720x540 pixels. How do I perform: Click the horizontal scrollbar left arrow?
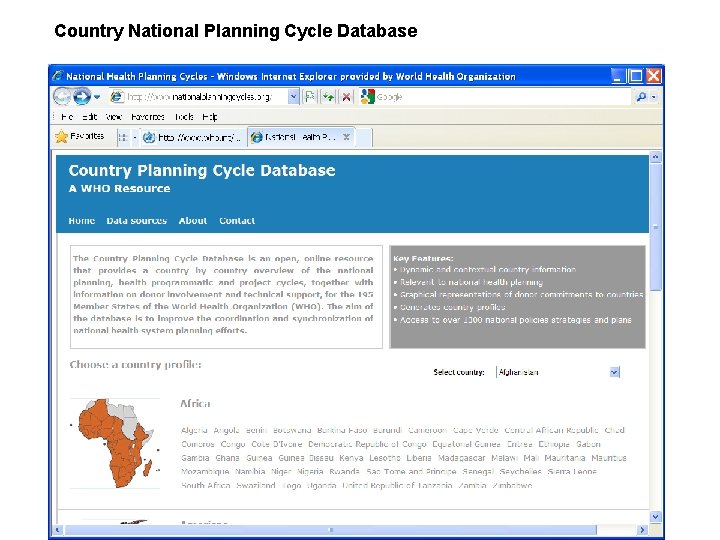(x=57, y=530)
